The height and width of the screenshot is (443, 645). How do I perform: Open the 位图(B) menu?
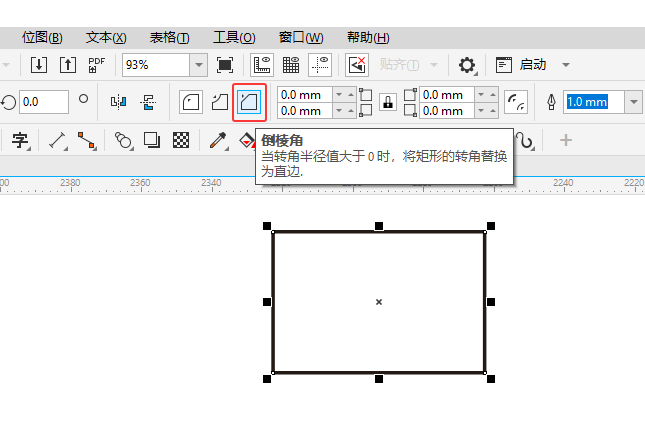coord(42,38)
